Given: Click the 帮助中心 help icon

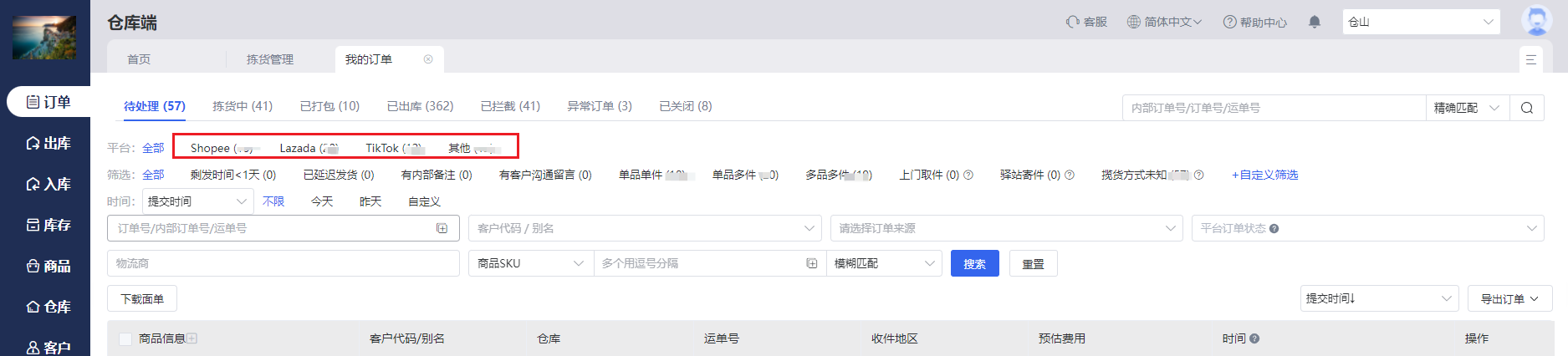Looking at the screenshot, I should [1229, 22].
